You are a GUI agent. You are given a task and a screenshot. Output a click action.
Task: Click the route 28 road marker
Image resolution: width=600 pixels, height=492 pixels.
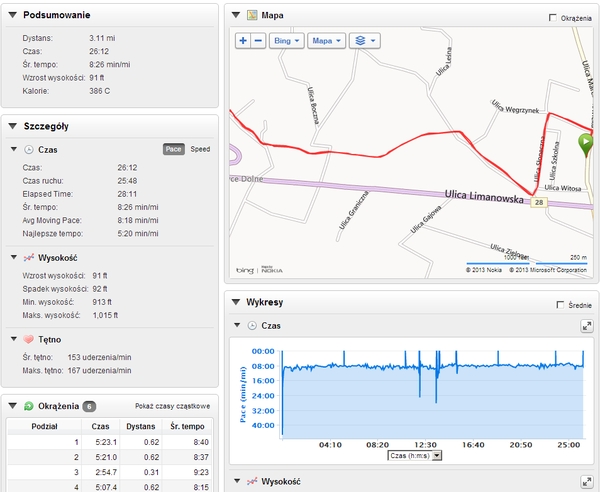point(539,202)
